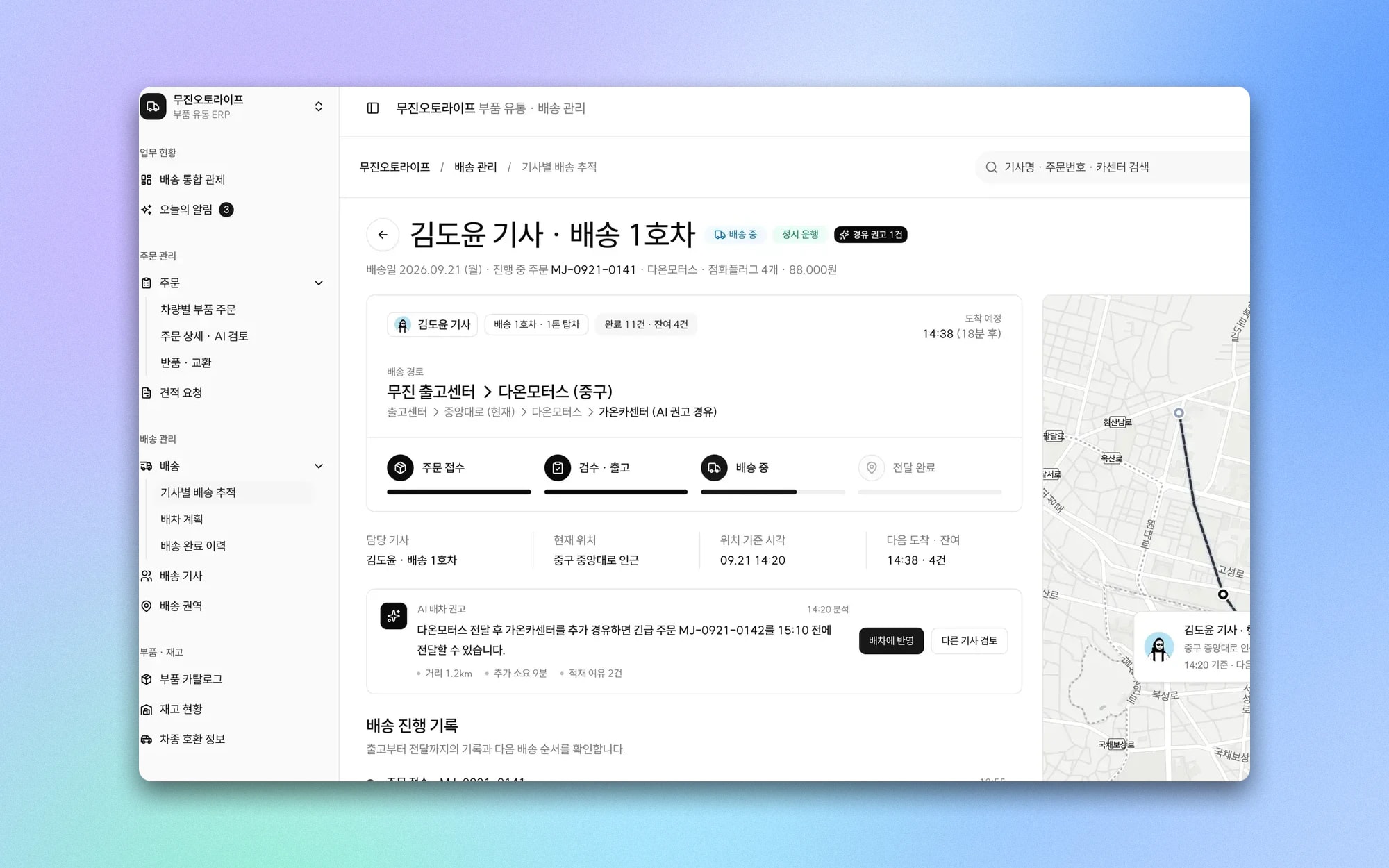Click the 중구 중앙대로 인근 location value

(x=596, y=560)
